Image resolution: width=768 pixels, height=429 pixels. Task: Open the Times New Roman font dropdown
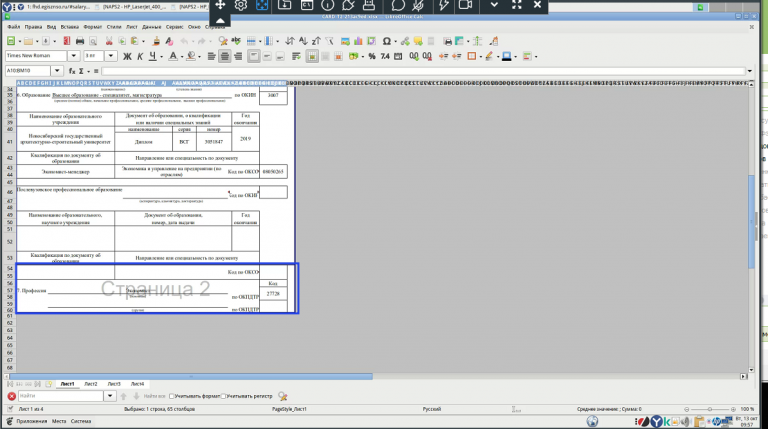click(73, 56)
